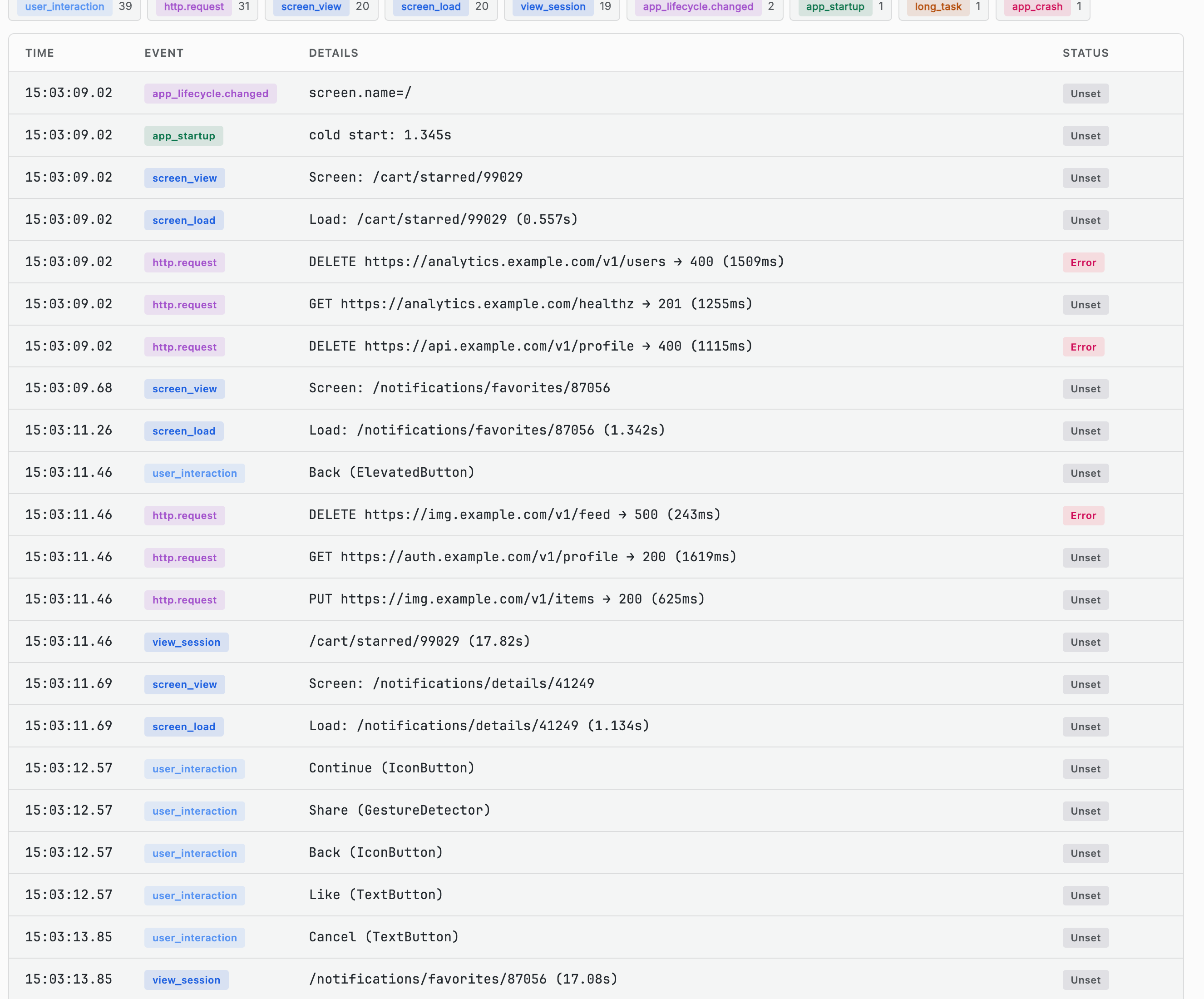
Task: Click timestamp 15:03:09.68
Action: (69, 388)
